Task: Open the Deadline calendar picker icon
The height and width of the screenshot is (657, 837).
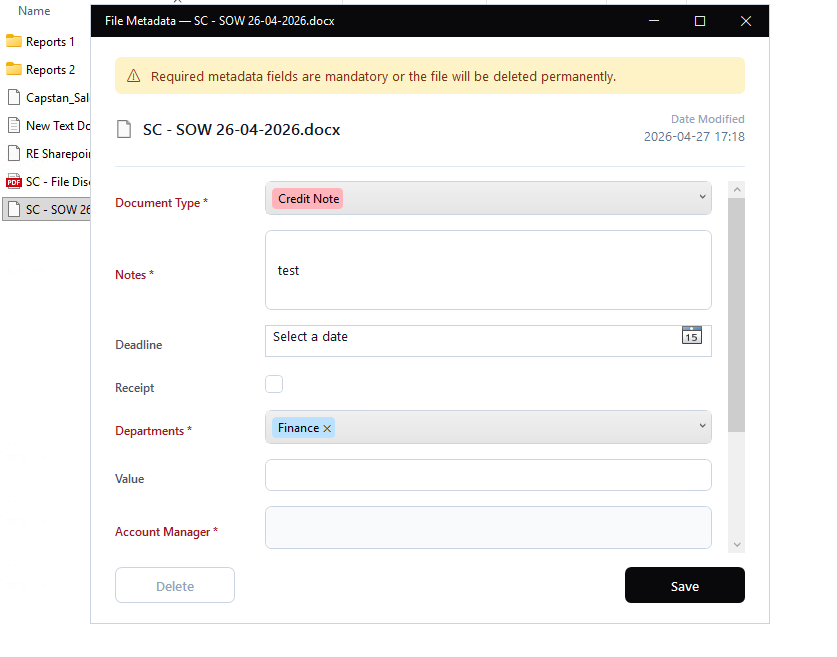Action: (691, 336)
